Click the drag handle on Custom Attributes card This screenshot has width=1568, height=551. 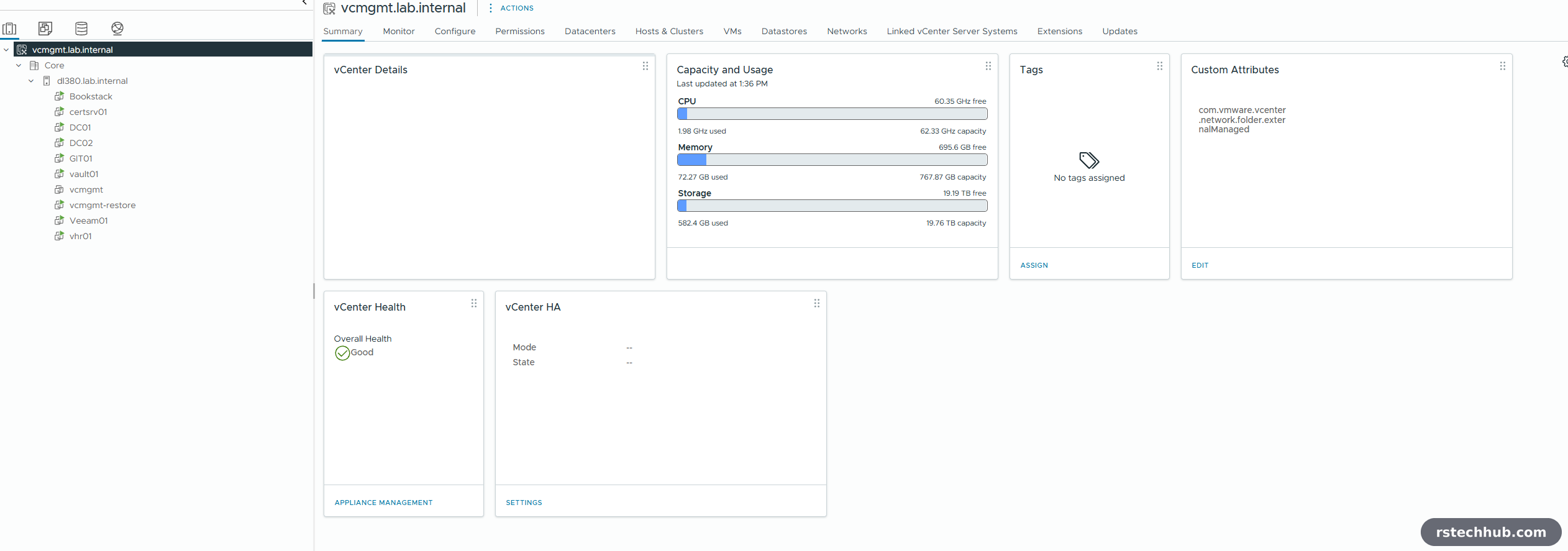(1503, 66)
